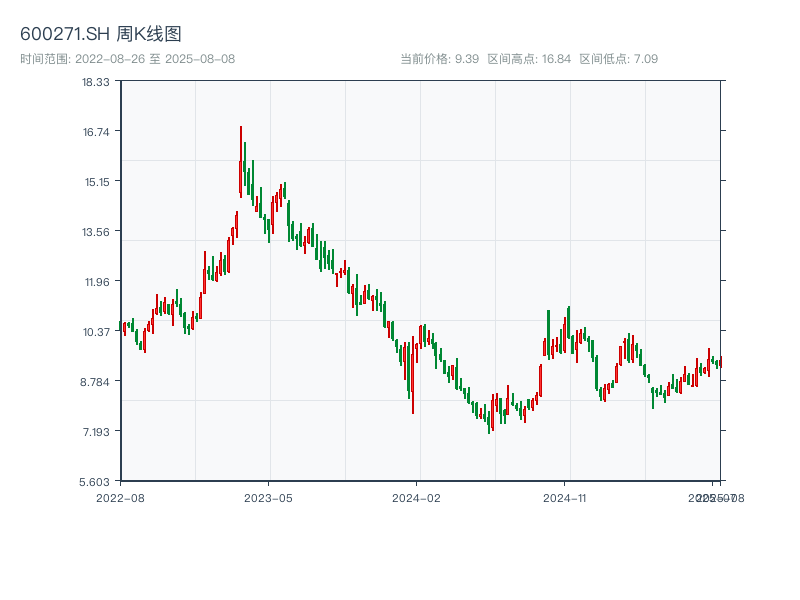Click the 600271.SH 周K线图 chart title
This screenshot has width=800, height=600.
101,35
